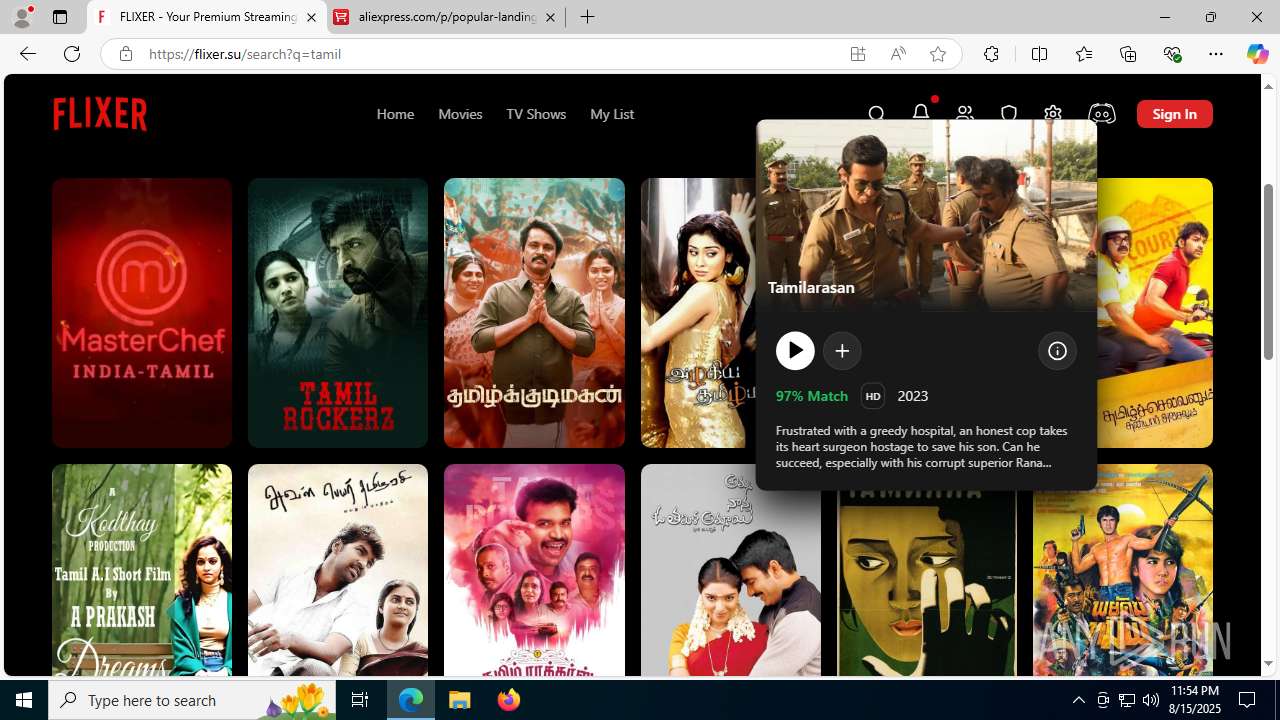1280x720 pixels.
Task: Refresh the current page
Action: click(72, 54)
